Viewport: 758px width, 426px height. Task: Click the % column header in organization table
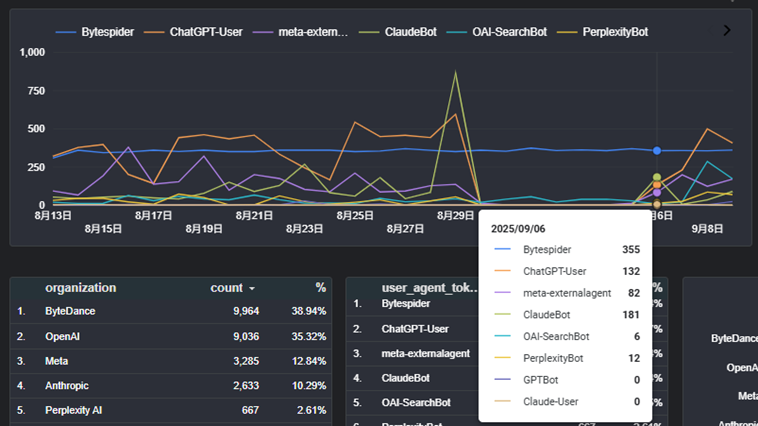[x=320, y=288]
